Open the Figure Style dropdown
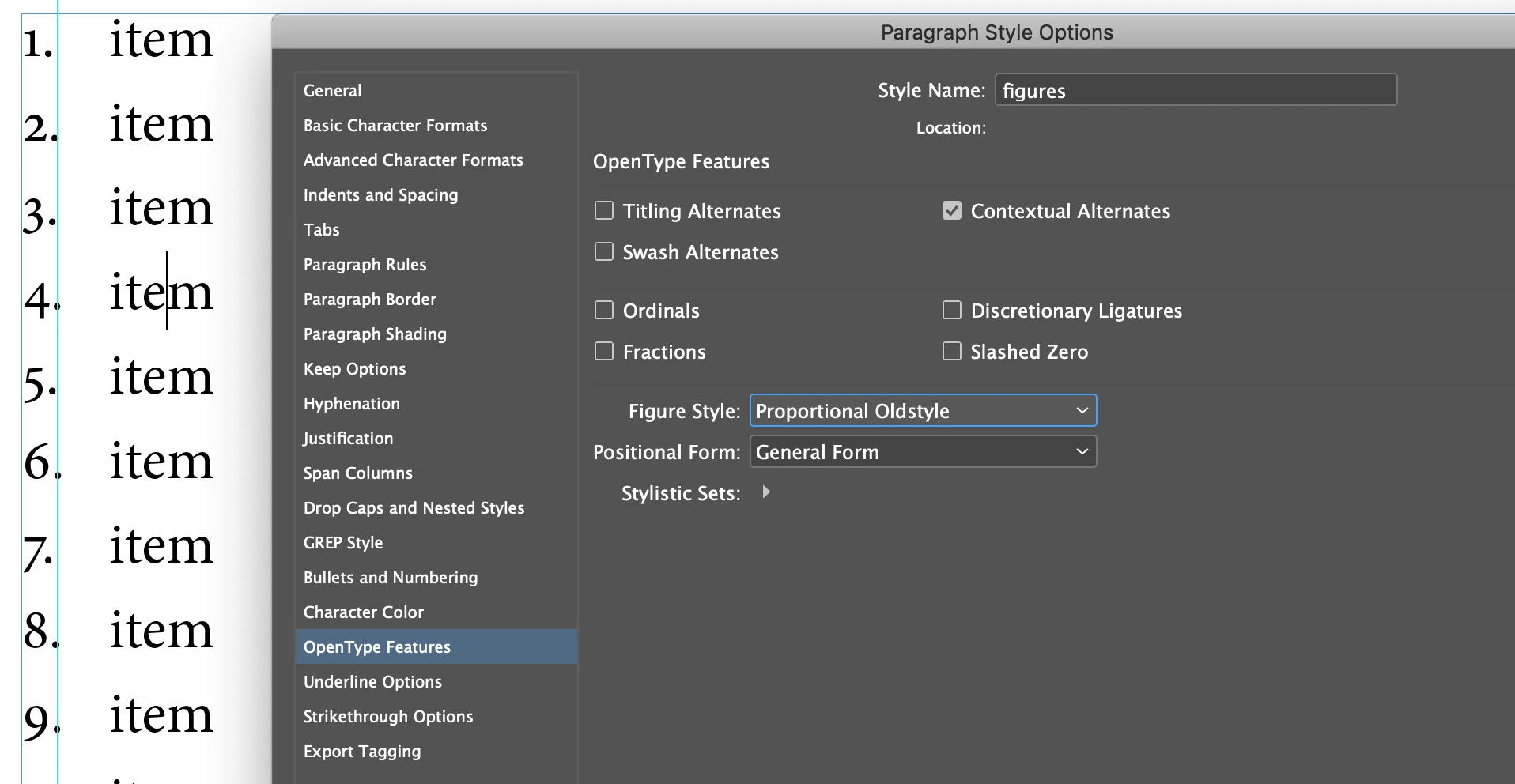1515x784 pixels. click(923, 411)
